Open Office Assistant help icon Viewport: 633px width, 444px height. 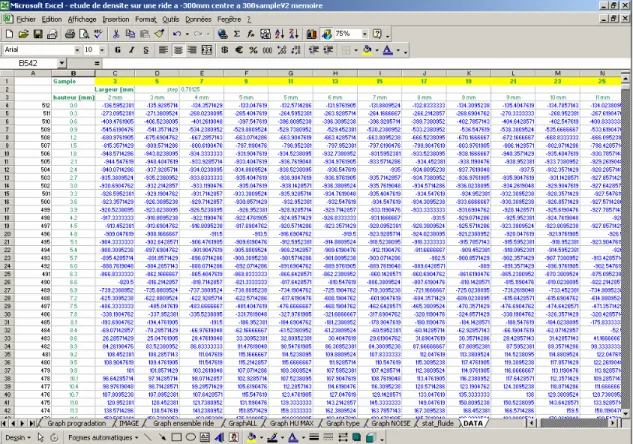tap(377, 34)
